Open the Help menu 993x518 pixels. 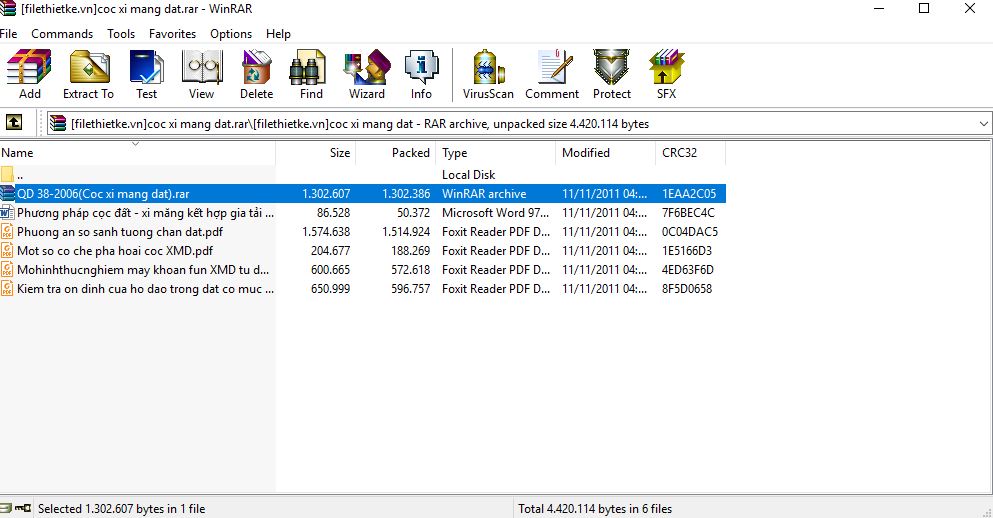click(278, 34)
